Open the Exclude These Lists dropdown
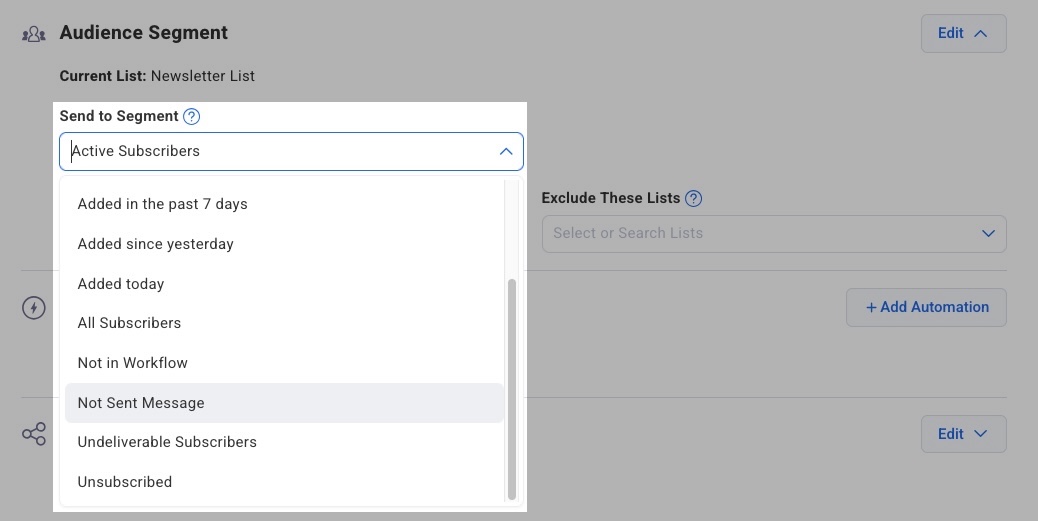 pyautogui.click(x=773, y=233)
